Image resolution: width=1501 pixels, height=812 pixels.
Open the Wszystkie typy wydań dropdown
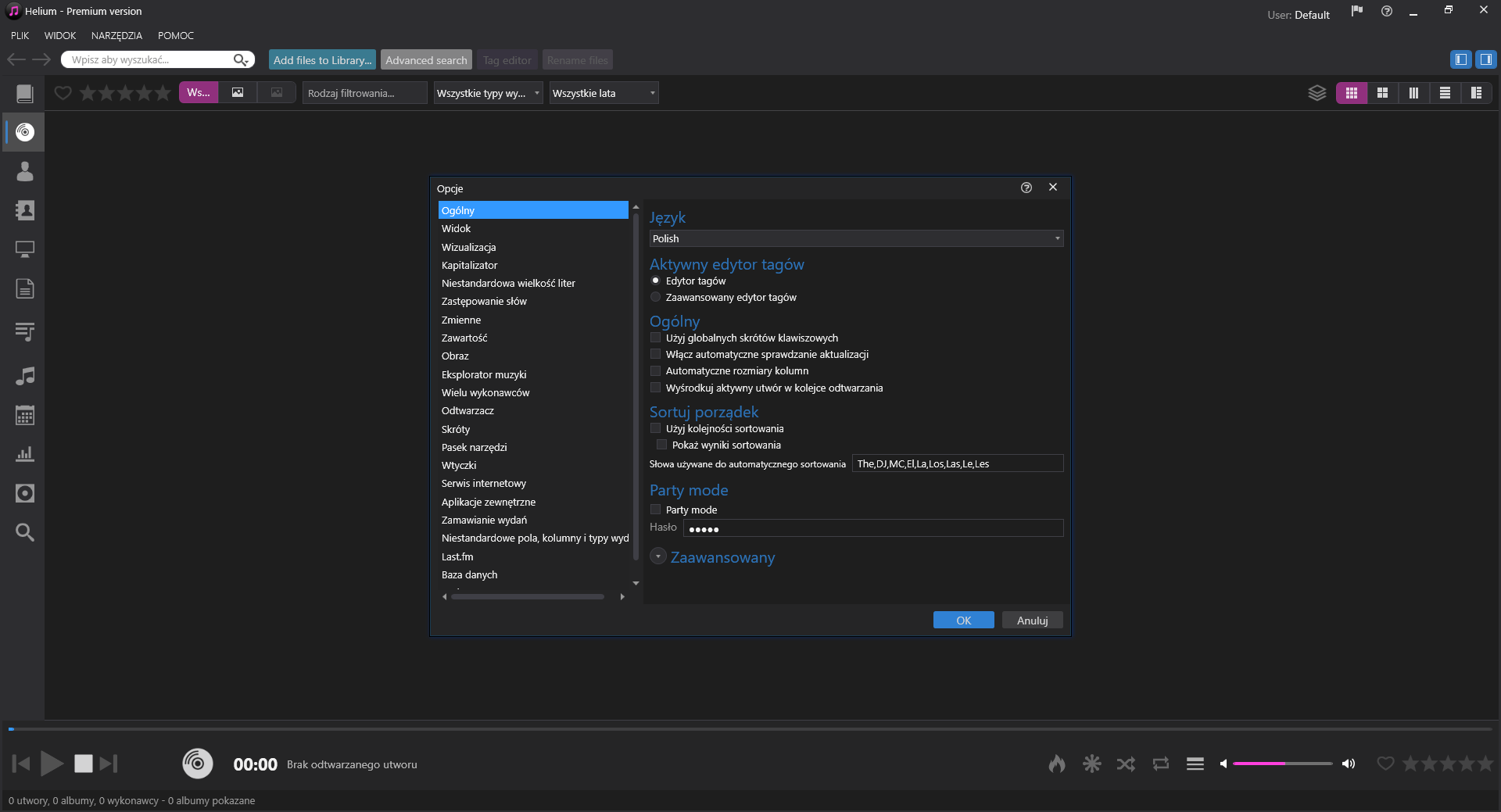pos(489,93)
